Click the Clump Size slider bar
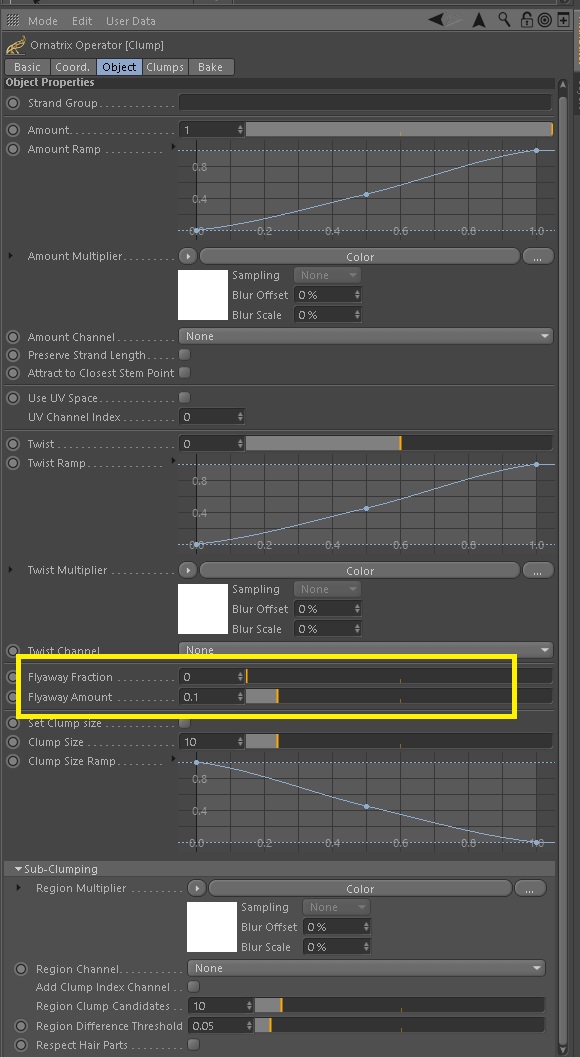The height and width of the screenshot is (1057, 580). coord(399,742)
